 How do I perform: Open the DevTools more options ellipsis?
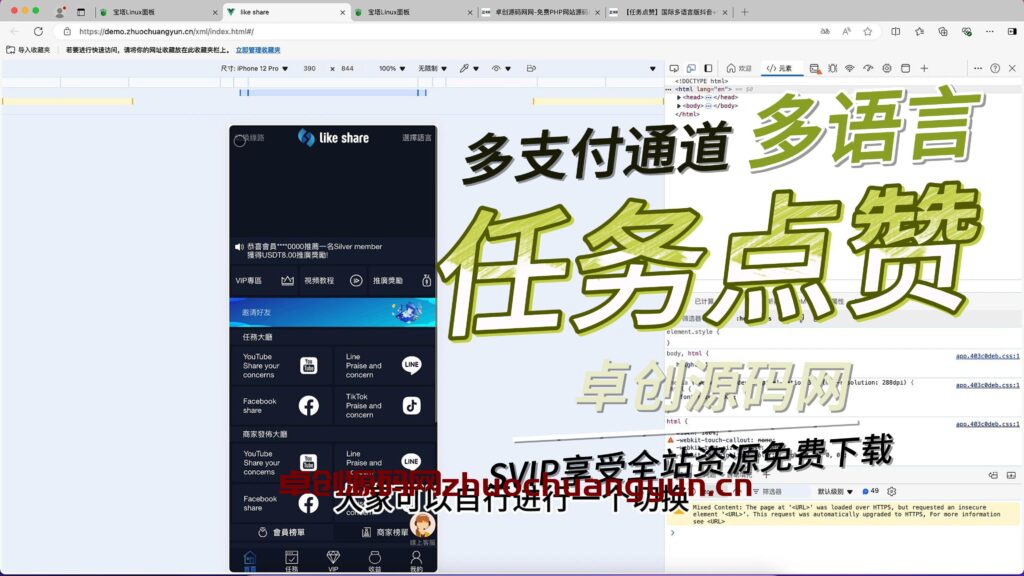(978, 68)
